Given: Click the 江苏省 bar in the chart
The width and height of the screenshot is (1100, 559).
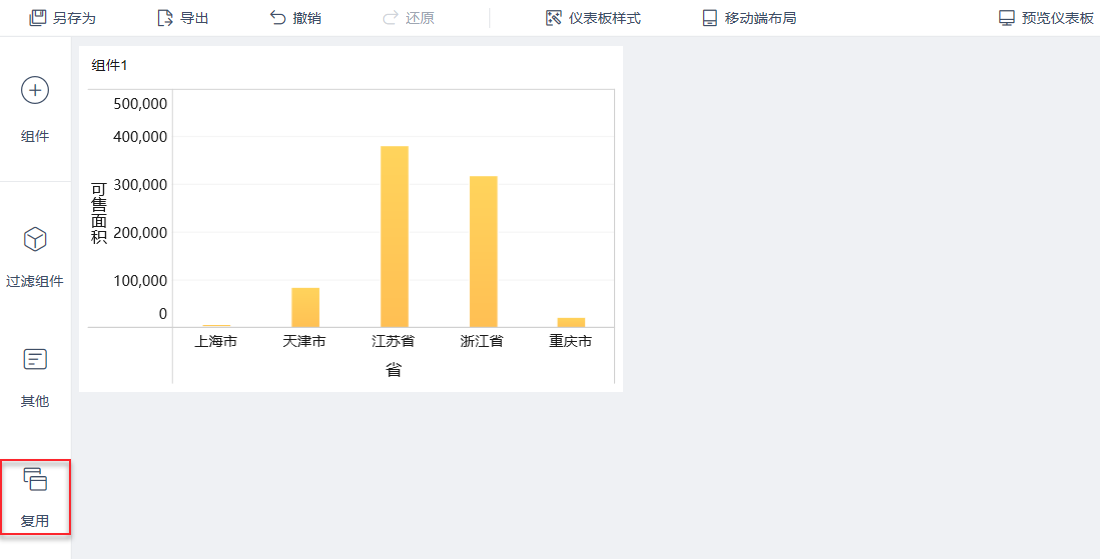Looking at the screenshot, I should (x=394, y=237).
